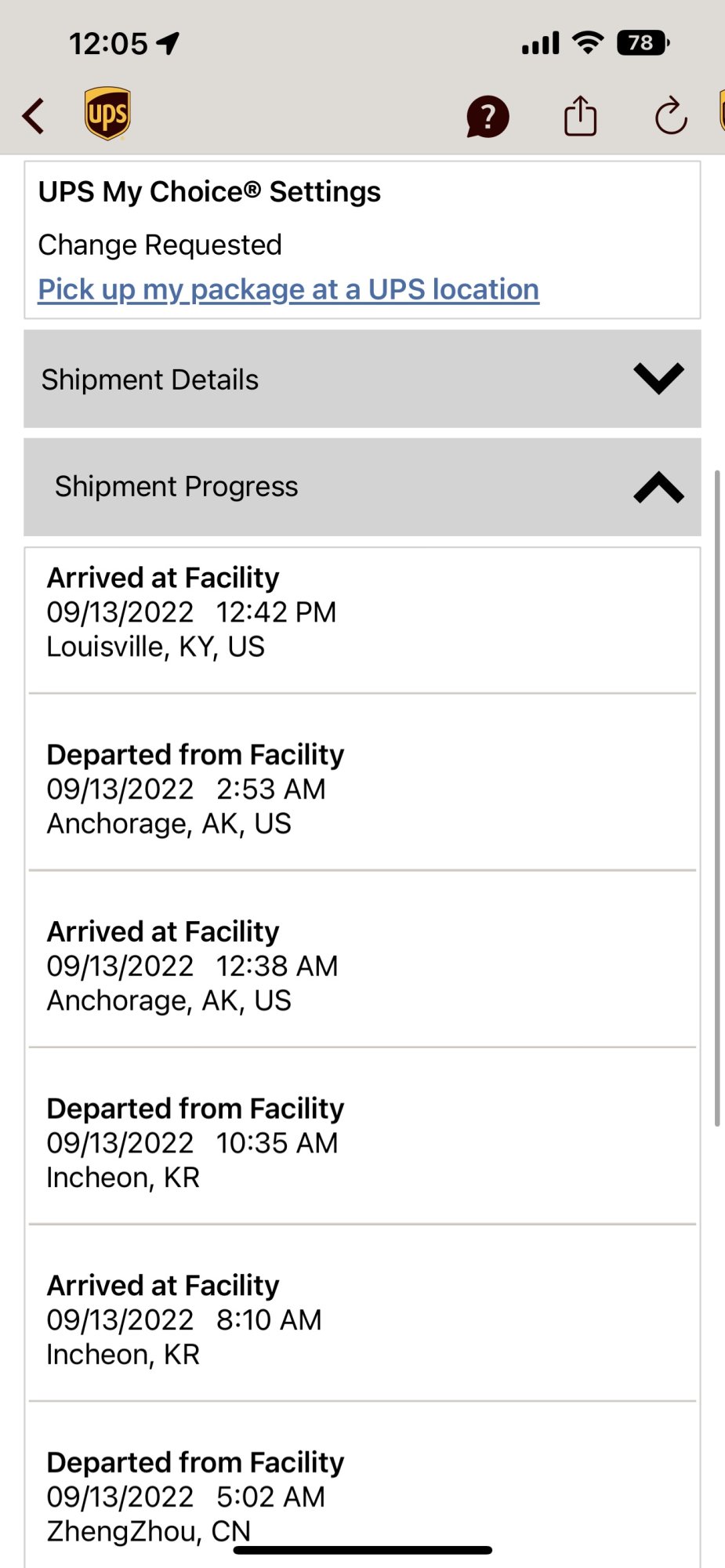Image resolution: width=725 pixels, height=1568 pixels.
Task: Tap the partially visible UPS icon at right edge
Action: [721, 111]
